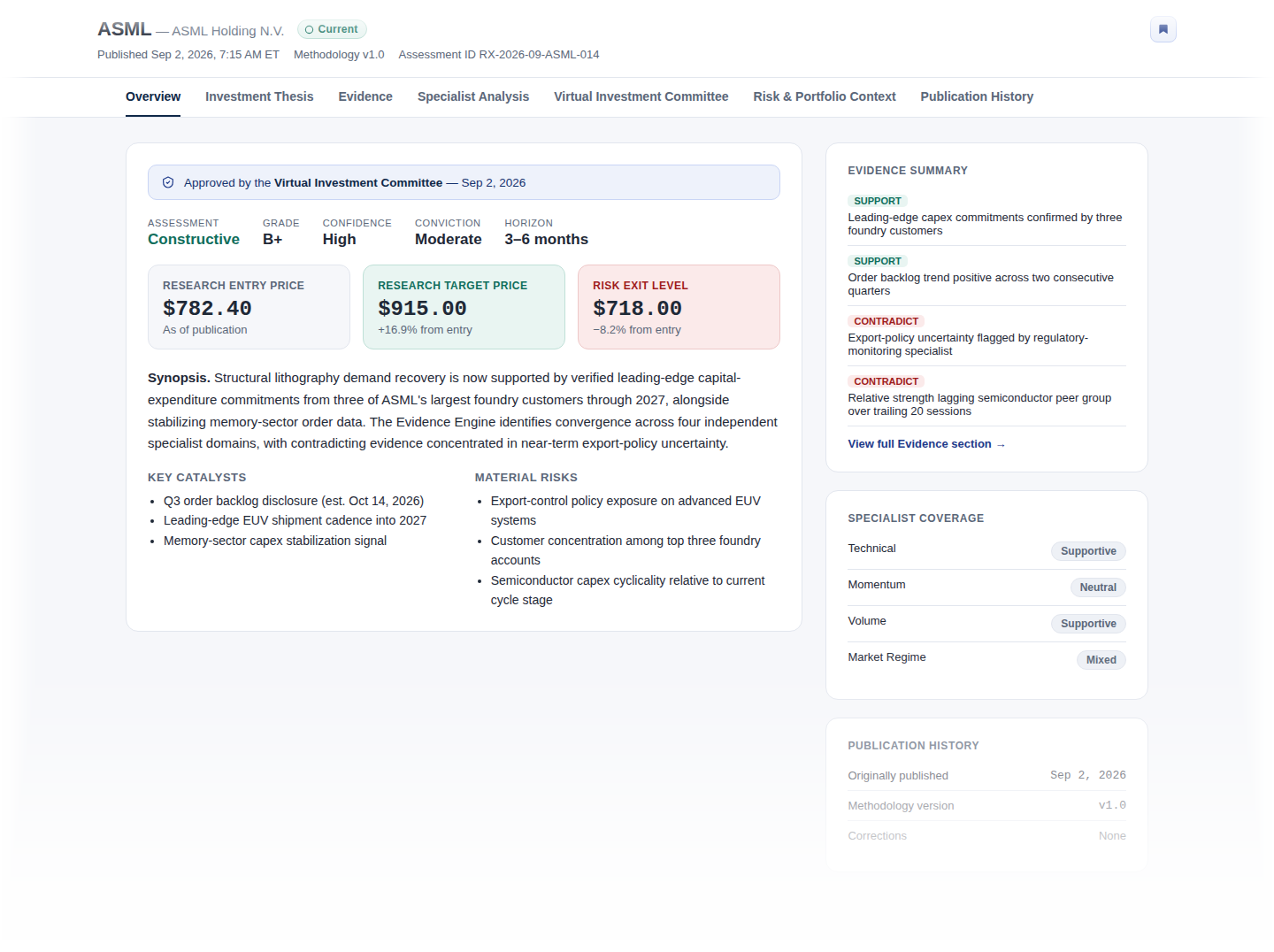Screen dimensions: 1274x952
Task: Click Risk Exit Level card
Action: click(x=679, y=307)
